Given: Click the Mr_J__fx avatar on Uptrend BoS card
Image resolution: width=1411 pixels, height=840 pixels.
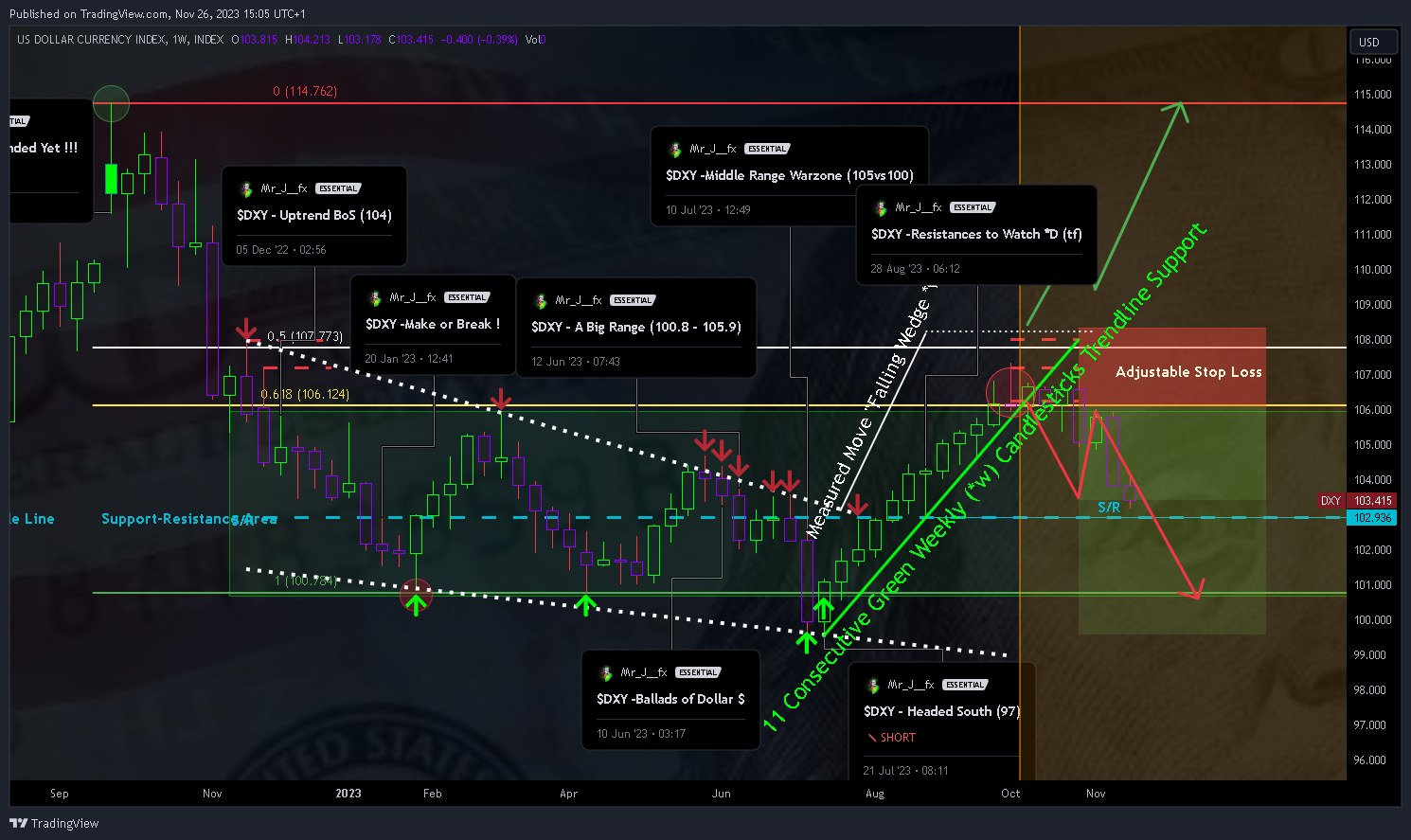Looking at the screenshot, I should pos(246,189).
